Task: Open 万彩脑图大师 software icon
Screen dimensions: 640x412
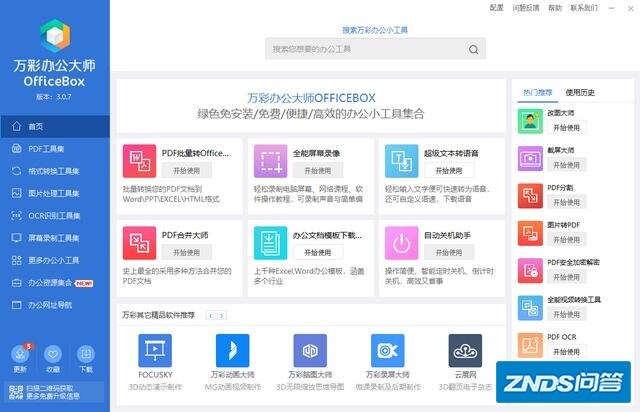Action: tap(310, 350)
